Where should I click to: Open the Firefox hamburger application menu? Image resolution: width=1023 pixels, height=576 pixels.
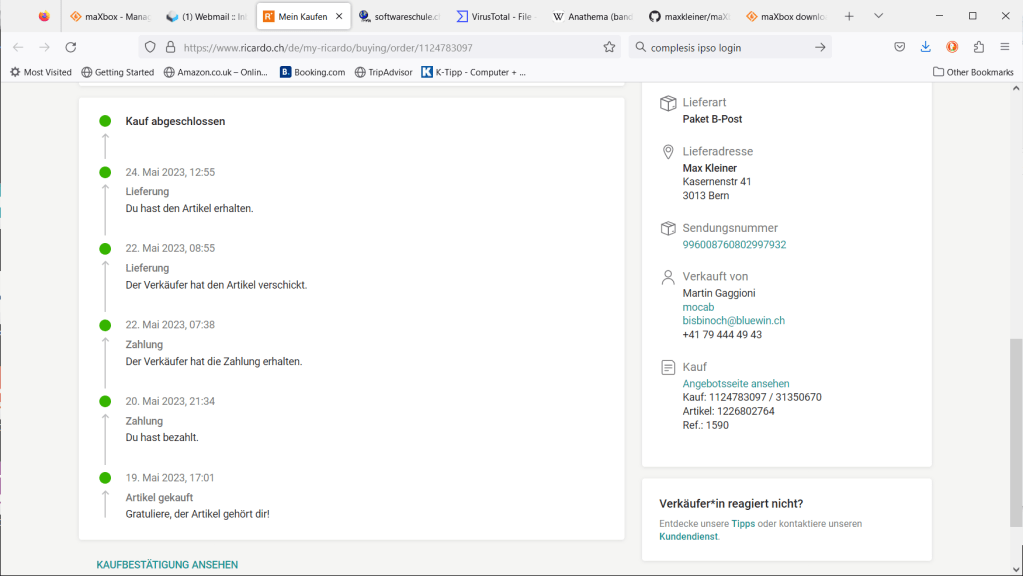click(x=1004, y=47)
